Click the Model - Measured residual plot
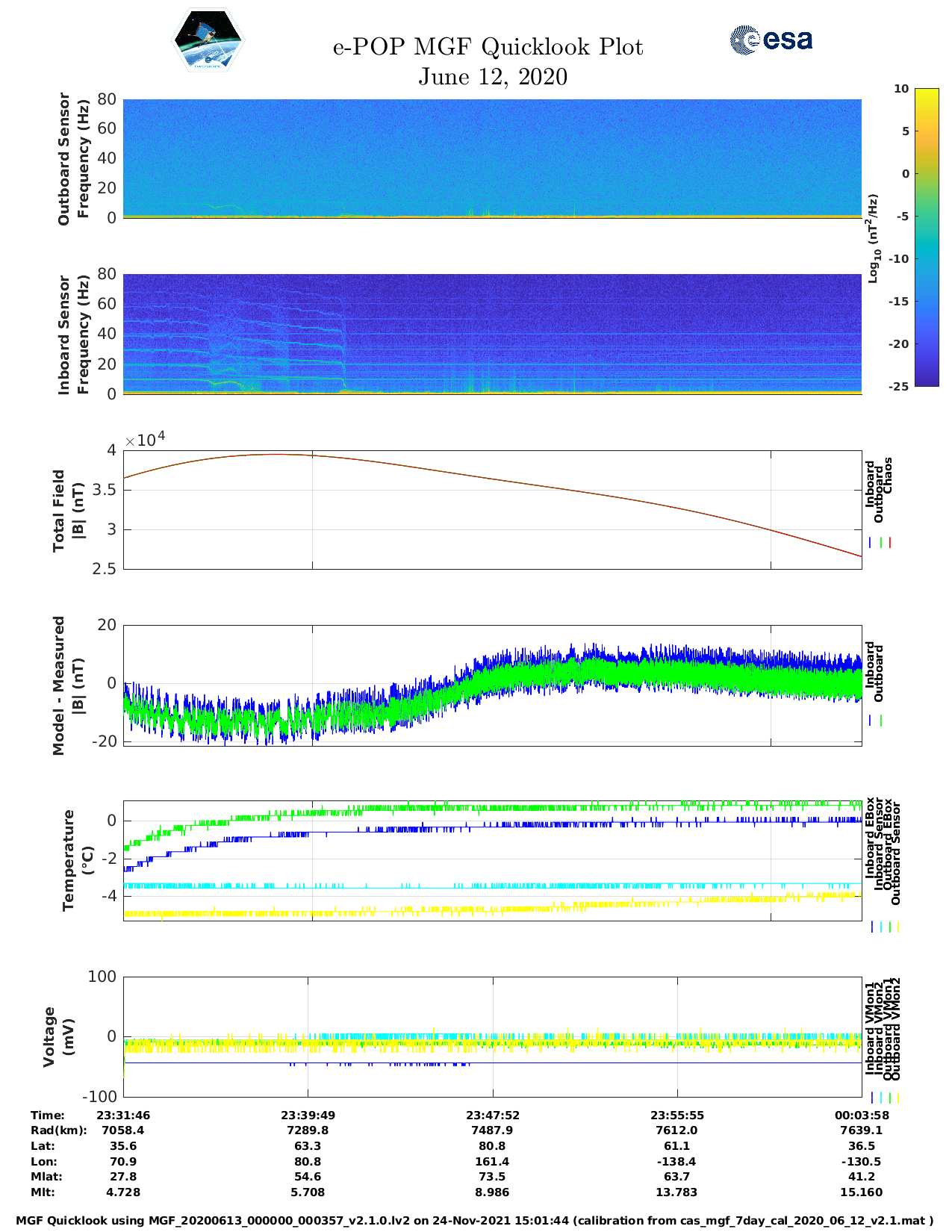Viewport: 952px width, 1232px height. pos(492,684)
